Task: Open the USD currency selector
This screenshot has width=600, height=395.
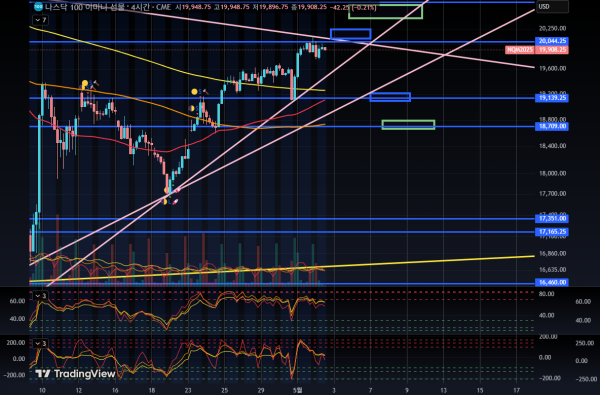Action: [553, 7]
